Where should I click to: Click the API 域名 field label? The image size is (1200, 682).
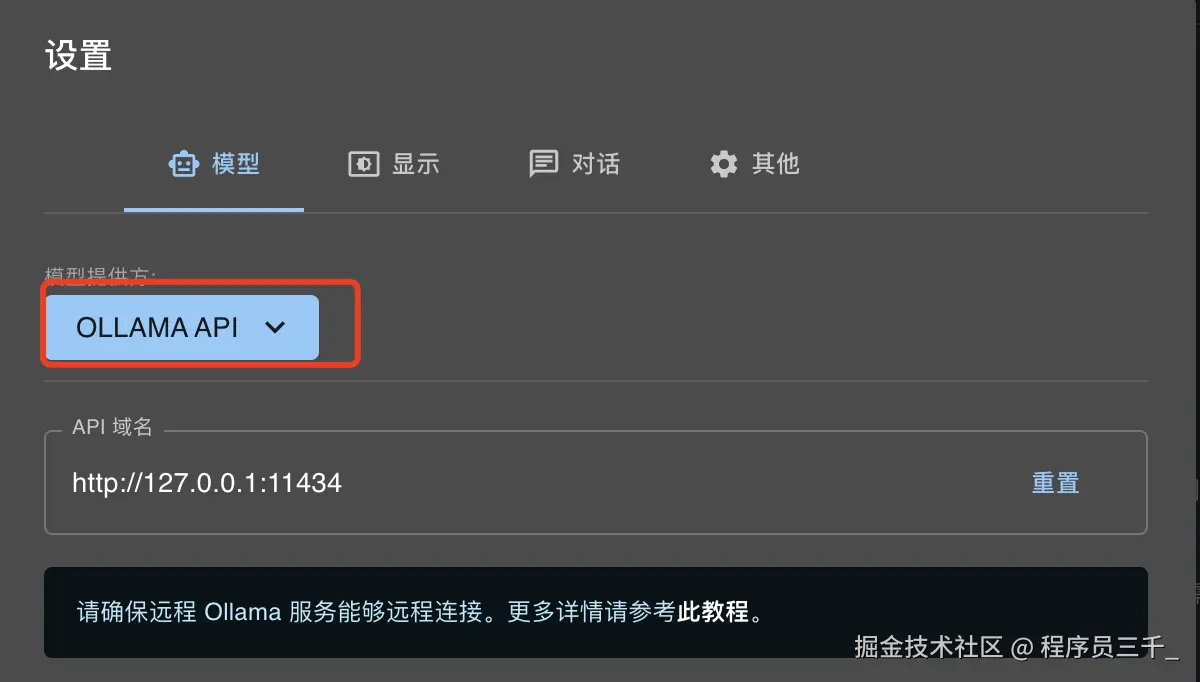click(112, 427)
